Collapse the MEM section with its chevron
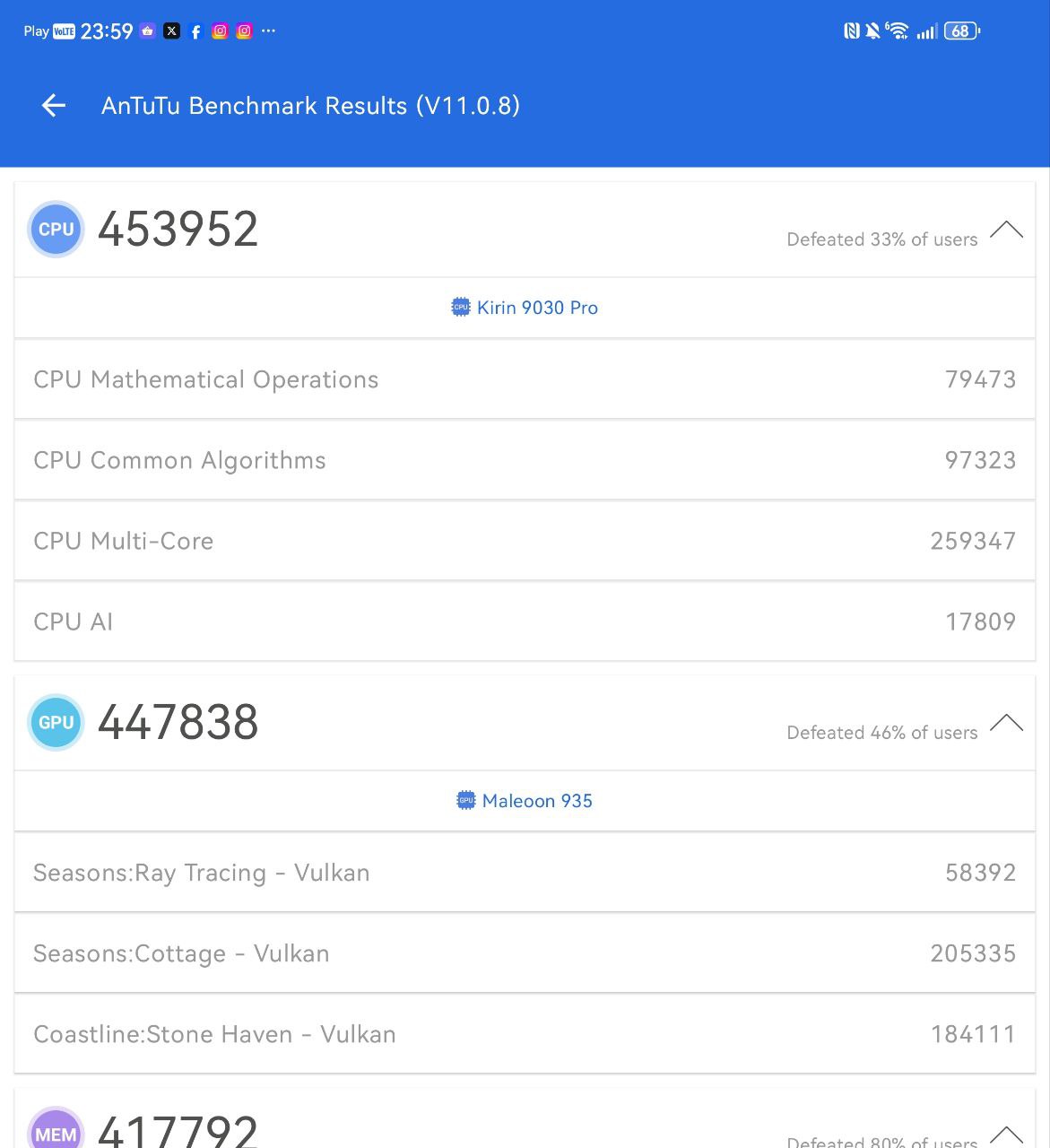The image size is (1050, 1148). point(1006,1134)
